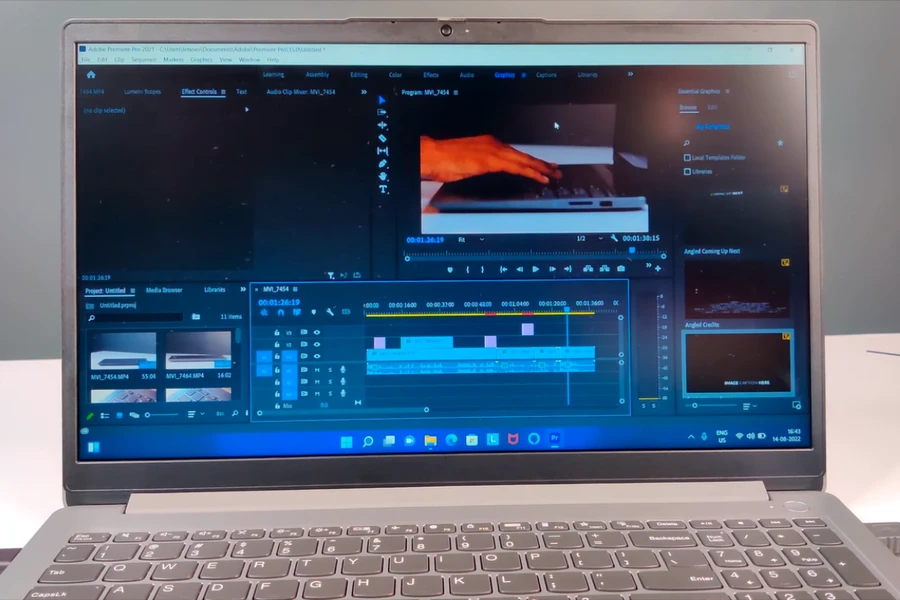This screenshot has height=600, width=900.
Task: Switch Project panel to list view
Action: coord(105,415)
